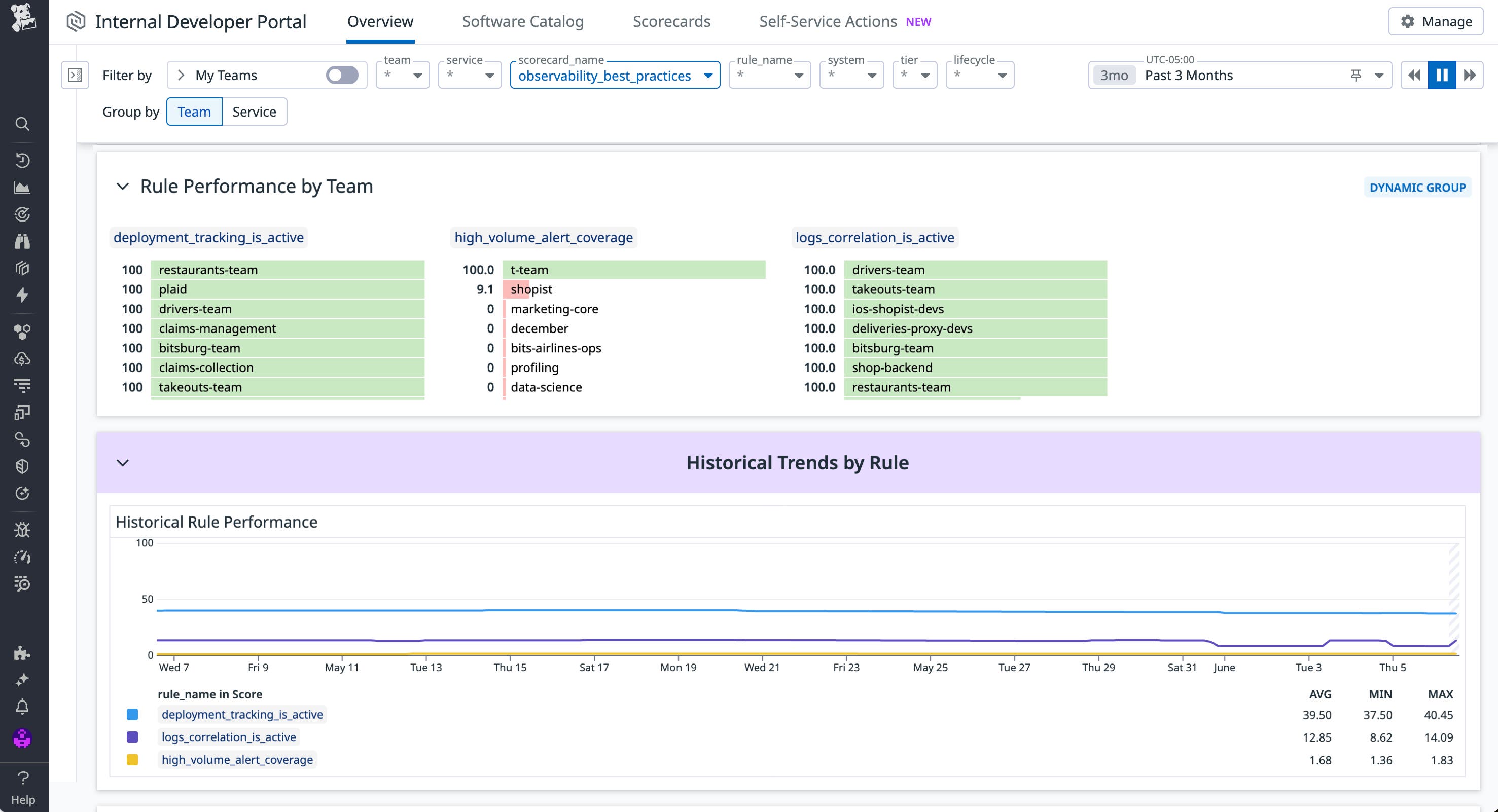
Task: Pause live data updates
Action: pos(1442,75)
